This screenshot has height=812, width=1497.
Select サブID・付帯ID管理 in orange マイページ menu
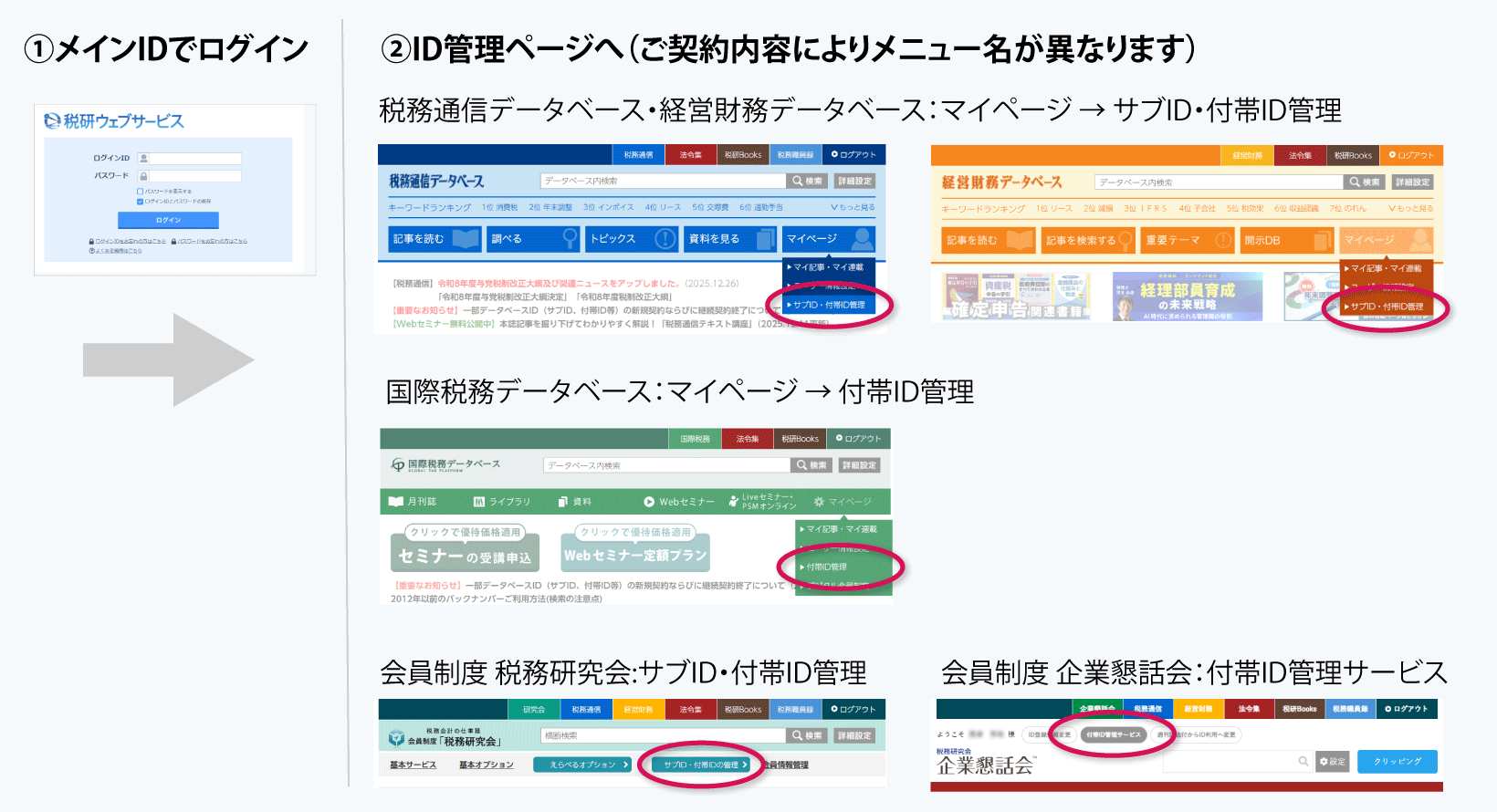1387,307
